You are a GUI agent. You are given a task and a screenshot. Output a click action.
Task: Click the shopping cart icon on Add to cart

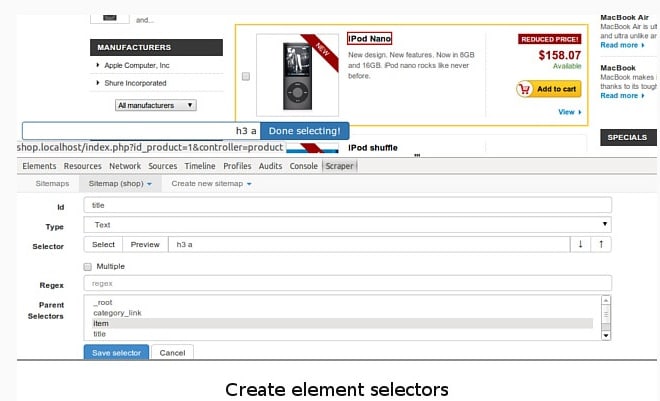(524, 89)
